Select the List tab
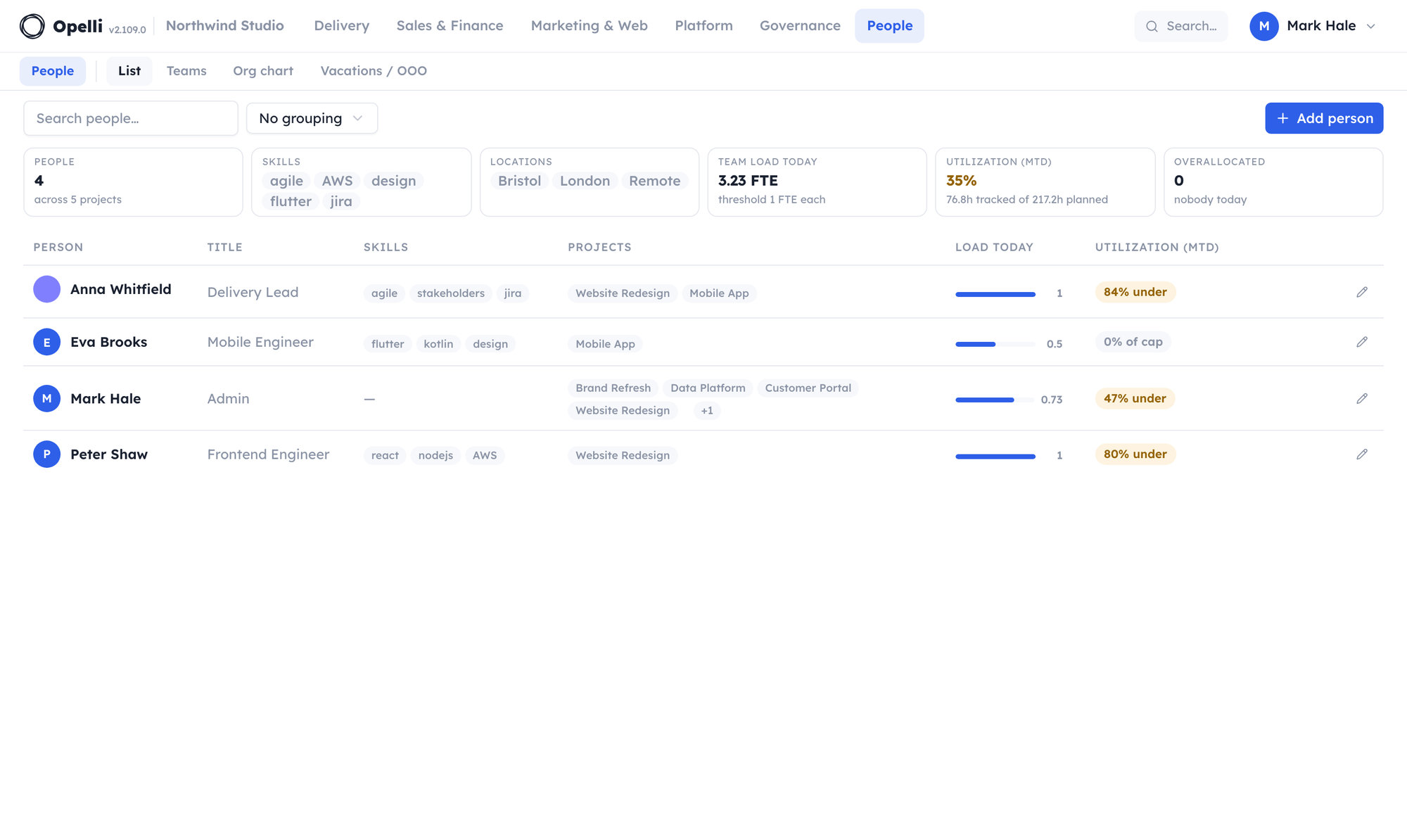 point(129,71)
